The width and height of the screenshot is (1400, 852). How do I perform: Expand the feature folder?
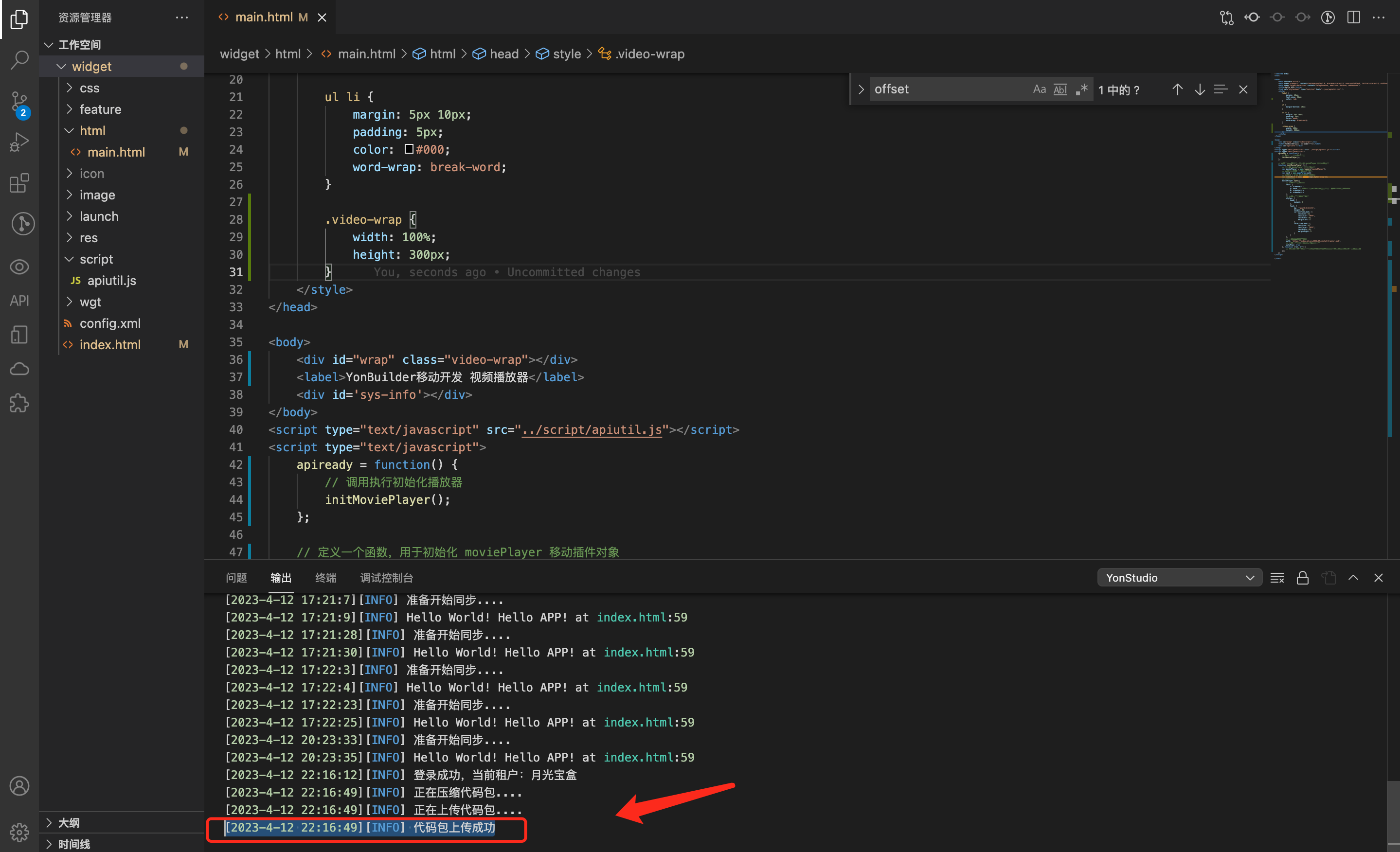click(x=100, y=109)
